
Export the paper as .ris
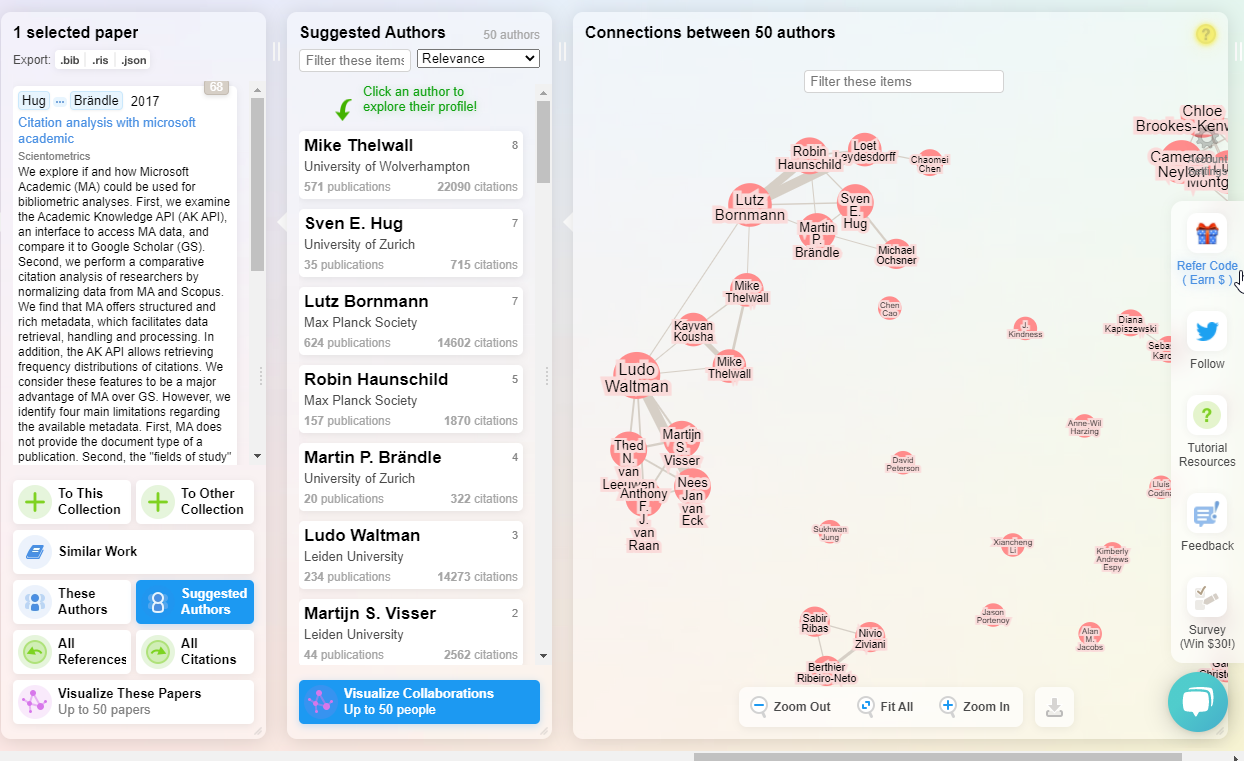coord(100,61)
